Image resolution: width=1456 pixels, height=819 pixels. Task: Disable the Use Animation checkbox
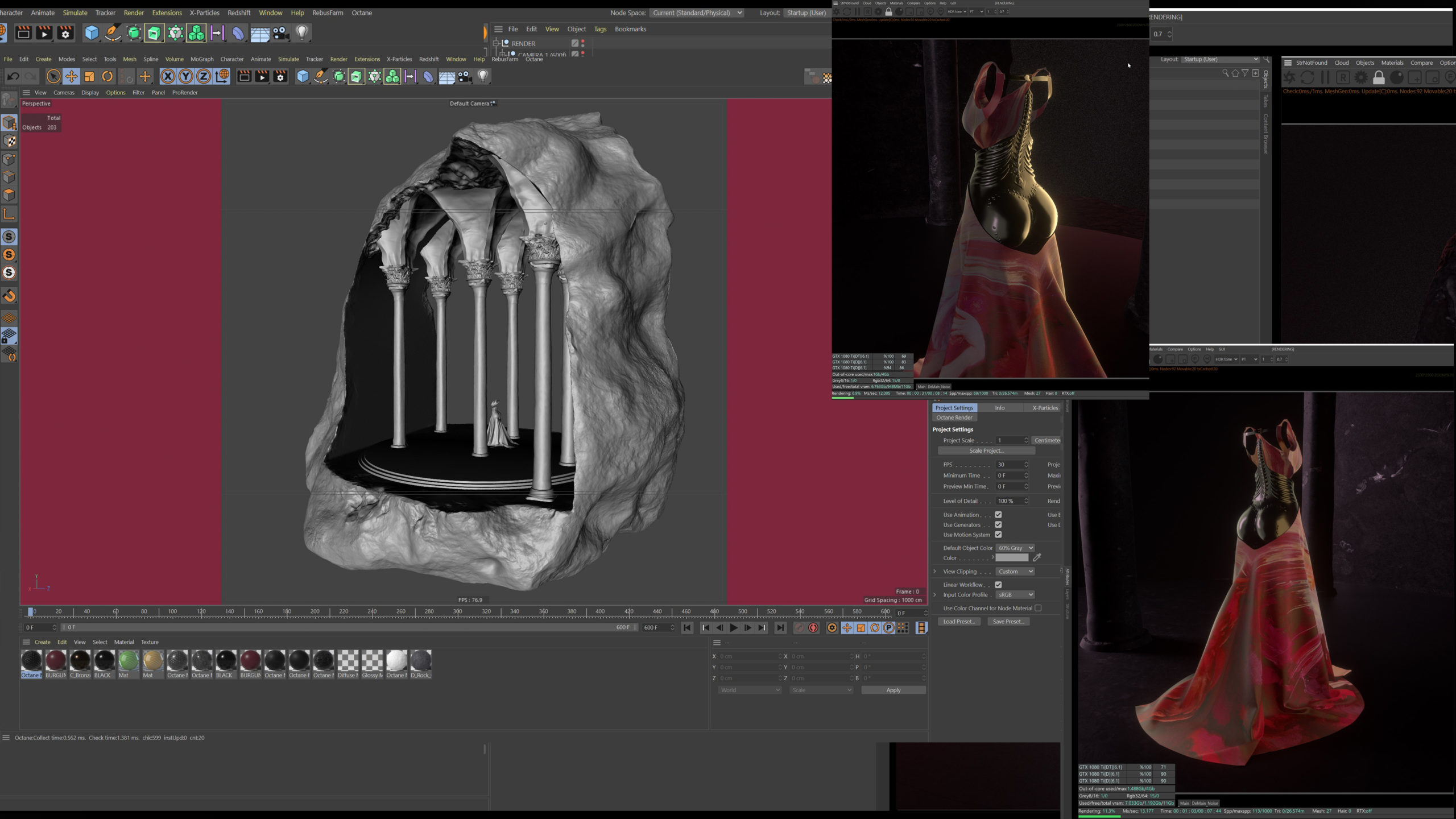coord(998,515)
